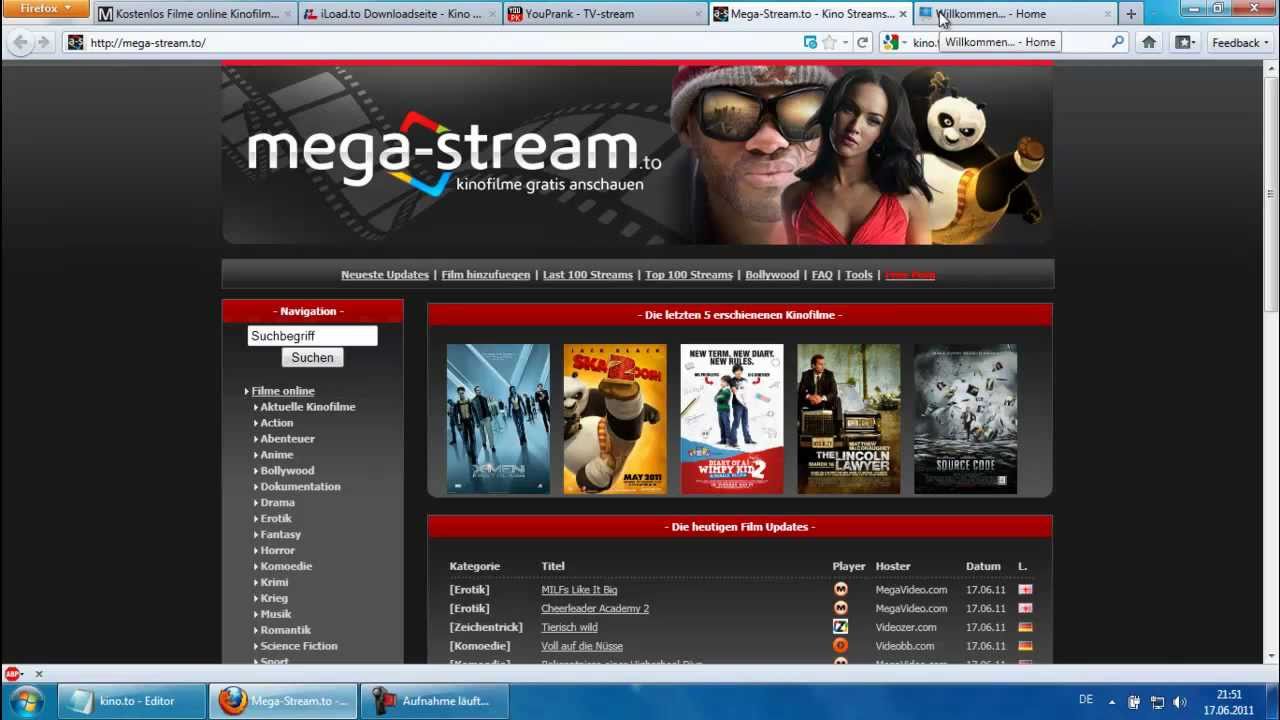
Task: Select the Action category in navigation
Action: (x=277, y=423)
